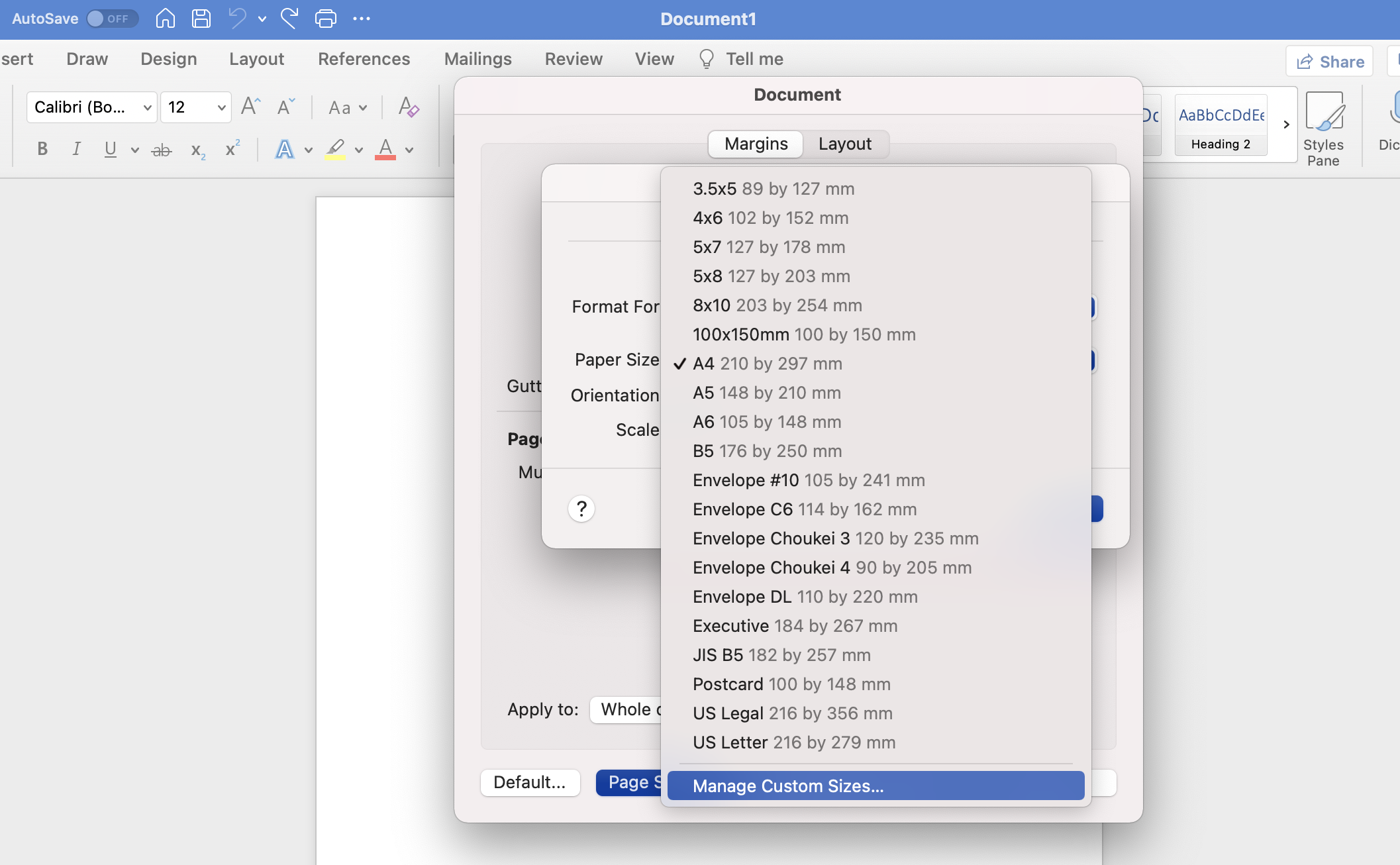Open the References ribbon tab
The image size is (1400, 865).
click(364, 59)
